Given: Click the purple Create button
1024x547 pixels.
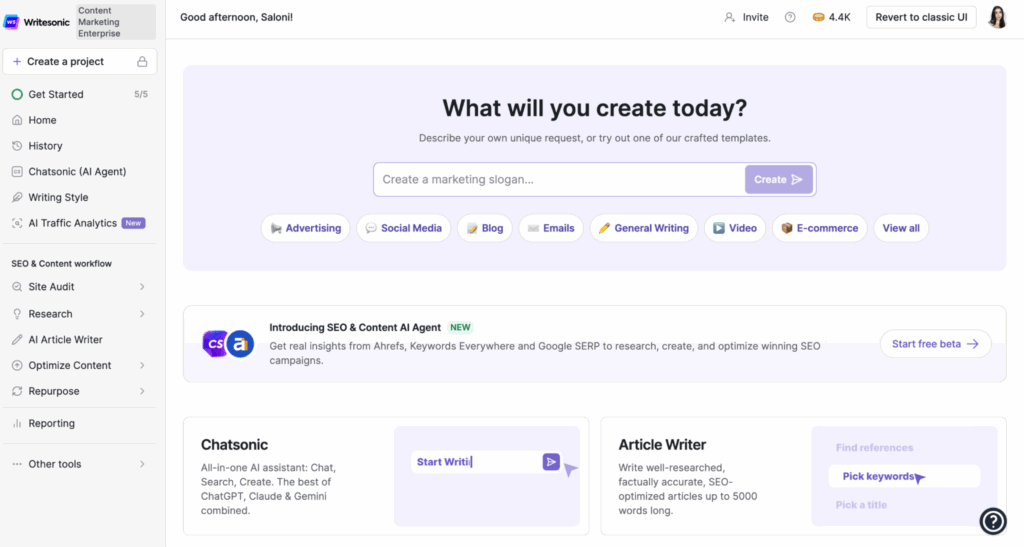Looking at the screenshot, I should [x=778, y=180].
